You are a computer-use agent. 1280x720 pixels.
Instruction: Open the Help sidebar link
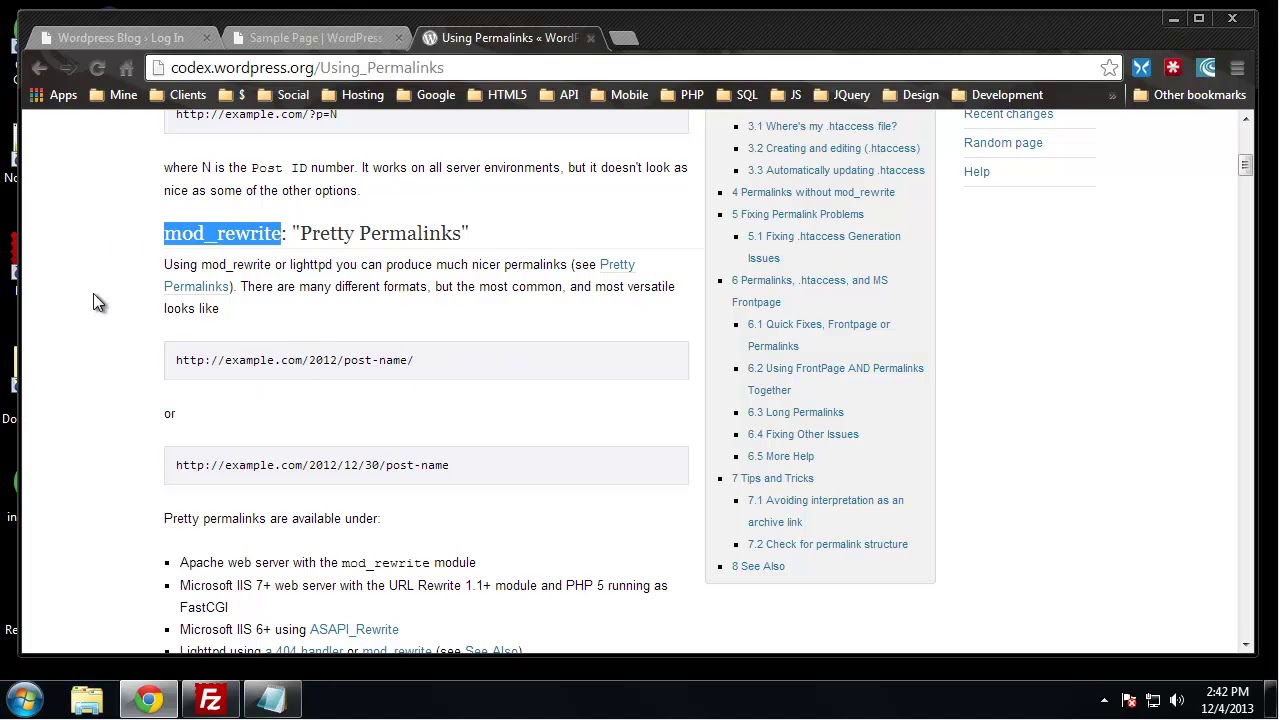(977, 172)
